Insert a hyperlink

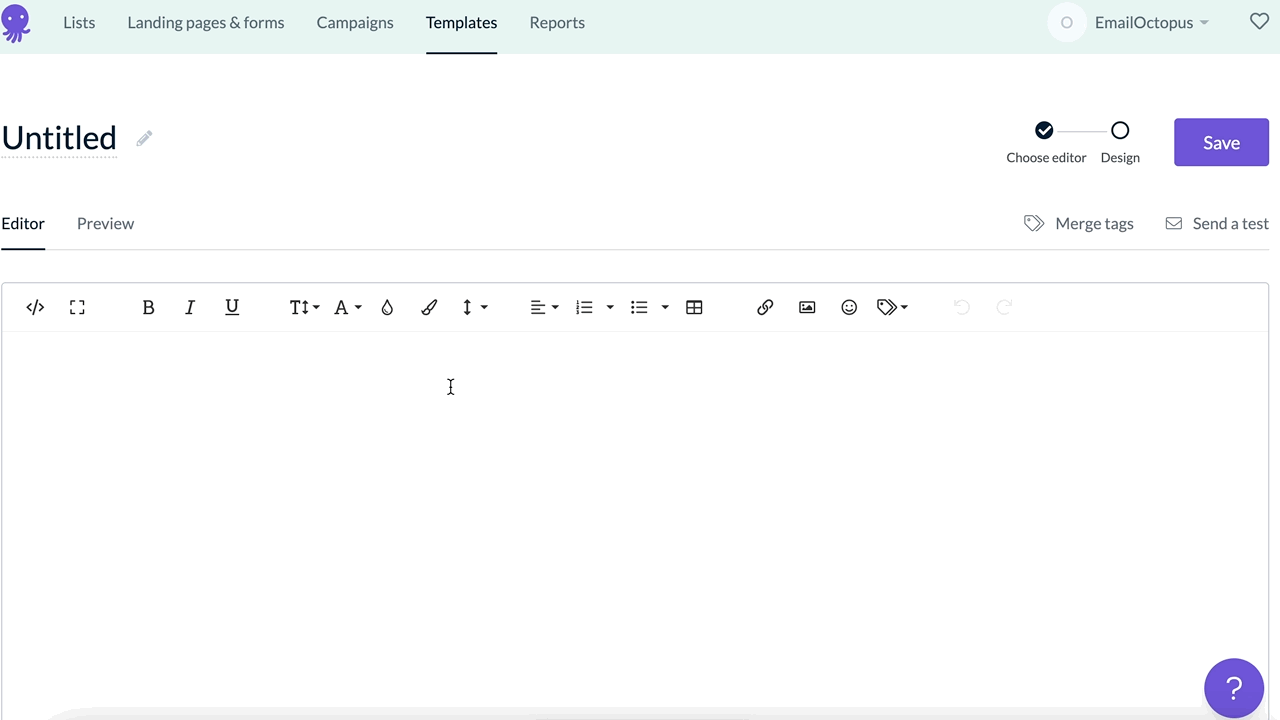pyautogui.click(x=764, y=307)
